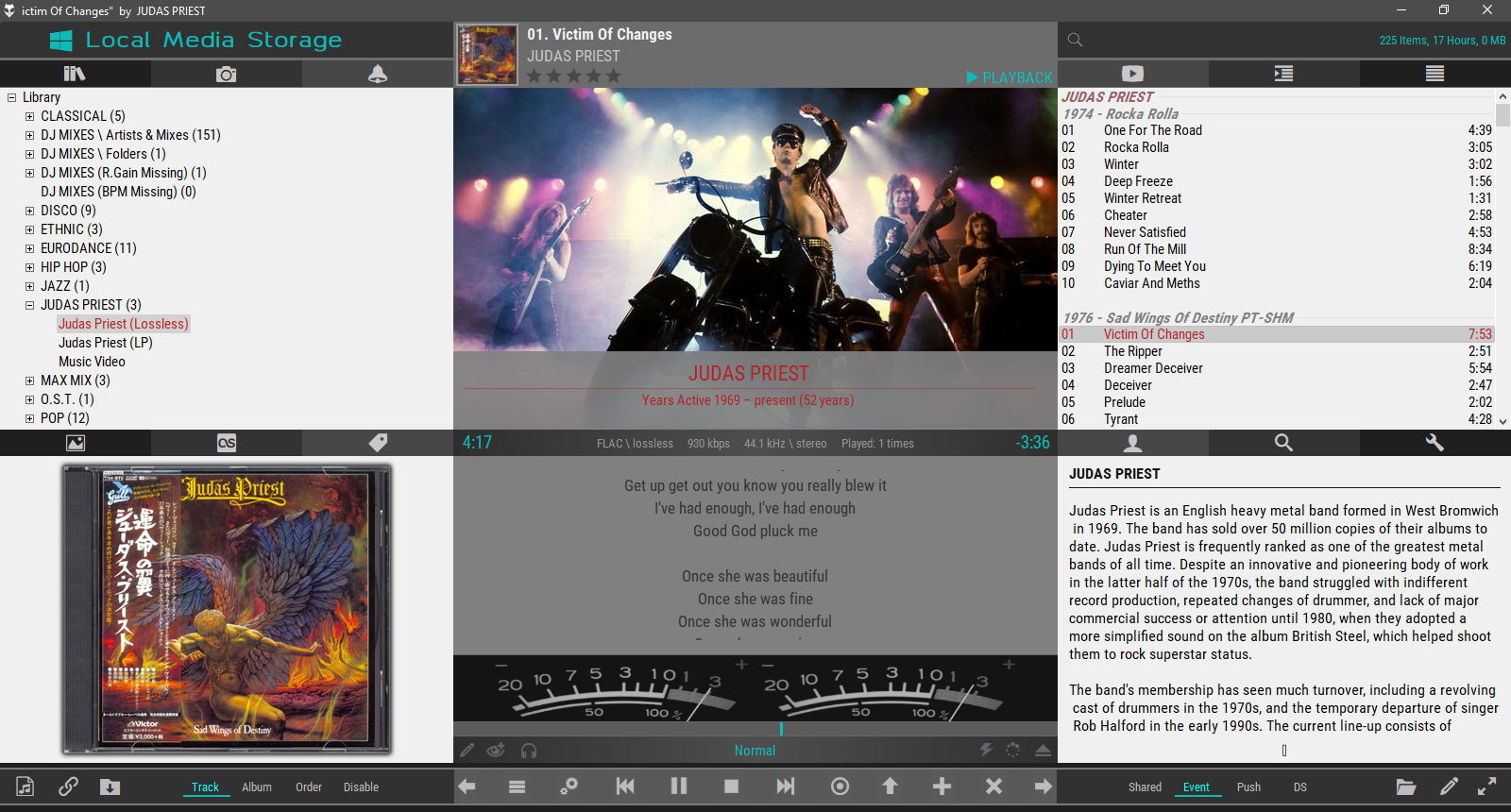Collapse the JUDAS PRIEST library node
The height and width of the screenshot is (812, 1511).
(x=29, y=305)
